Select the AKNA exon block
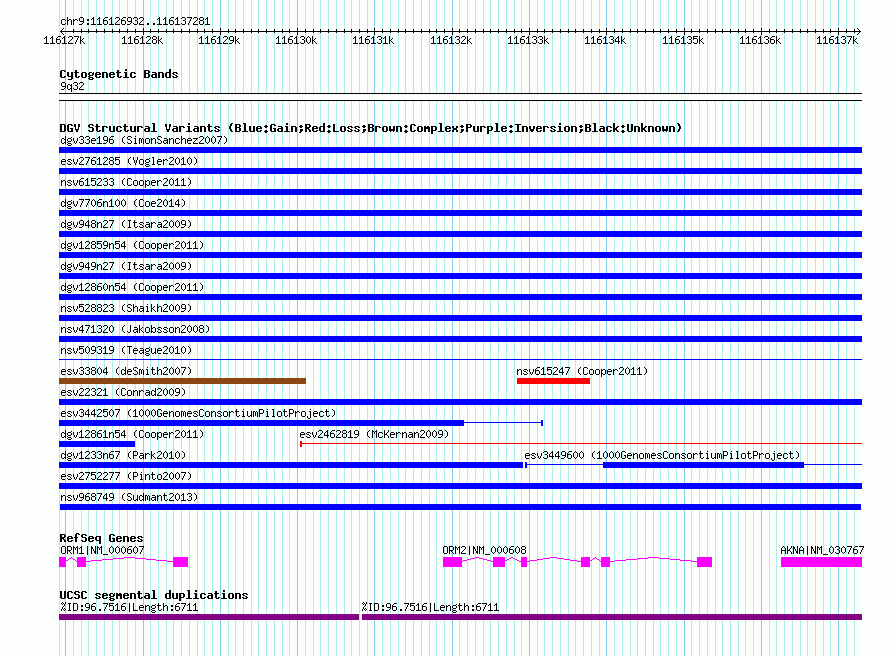 click(x=821, y=562)
